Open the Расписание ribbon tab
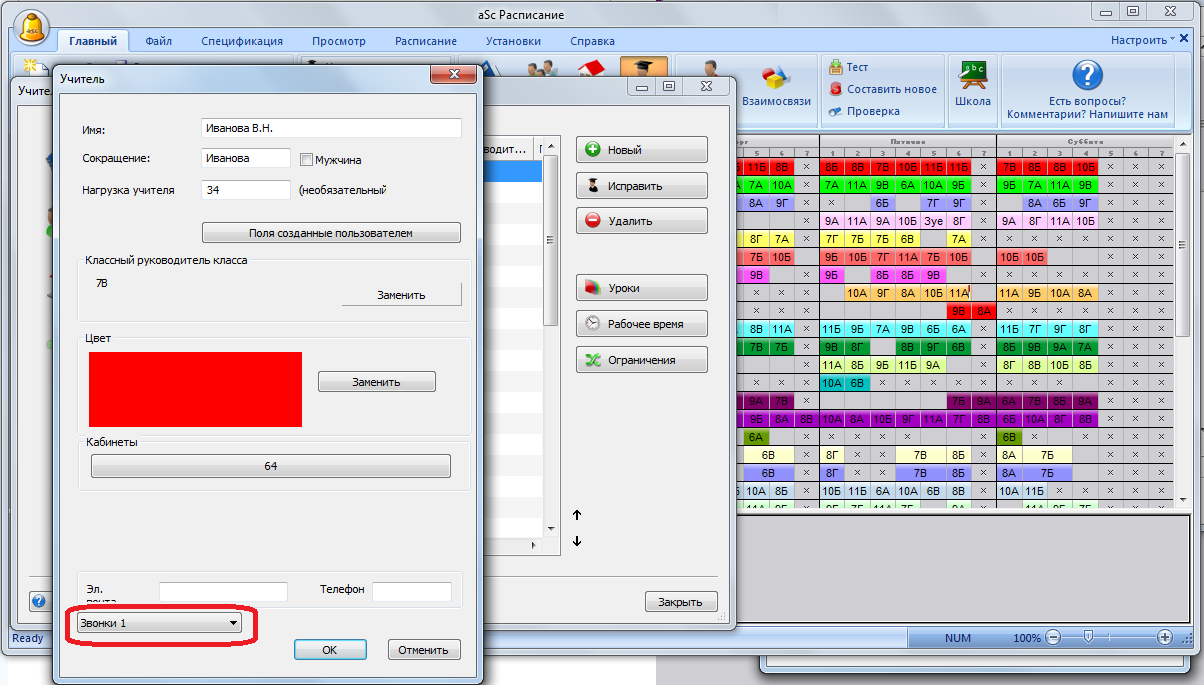1204x685 pixels. (425, 41)
